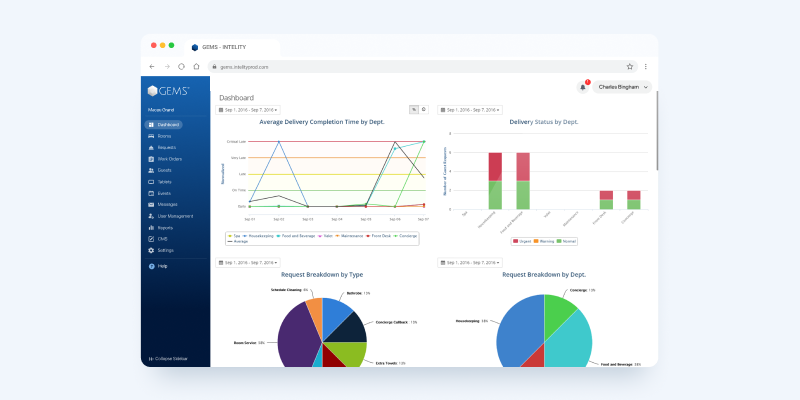Reload the page with the refresh icon
The height and width of the screenshot is (400, 800).
tap(181, 67)
